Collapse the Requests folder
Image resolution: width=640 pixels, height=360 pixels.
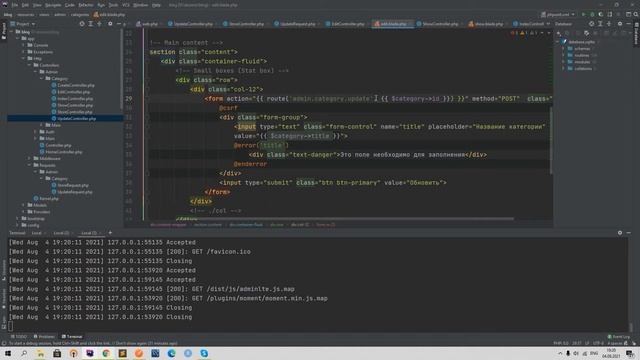tap(29, 165)
